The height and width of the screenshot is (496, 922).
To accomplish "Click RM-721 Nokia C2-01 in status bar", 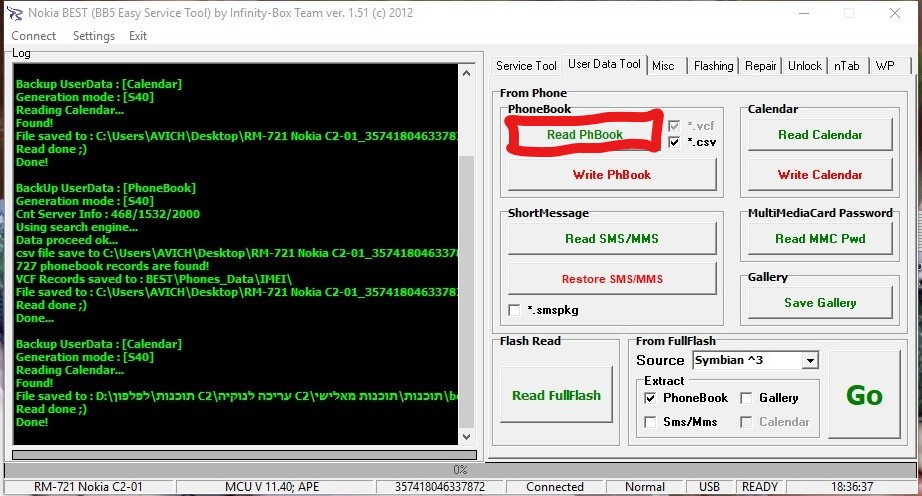I will [x=88, y=487].
